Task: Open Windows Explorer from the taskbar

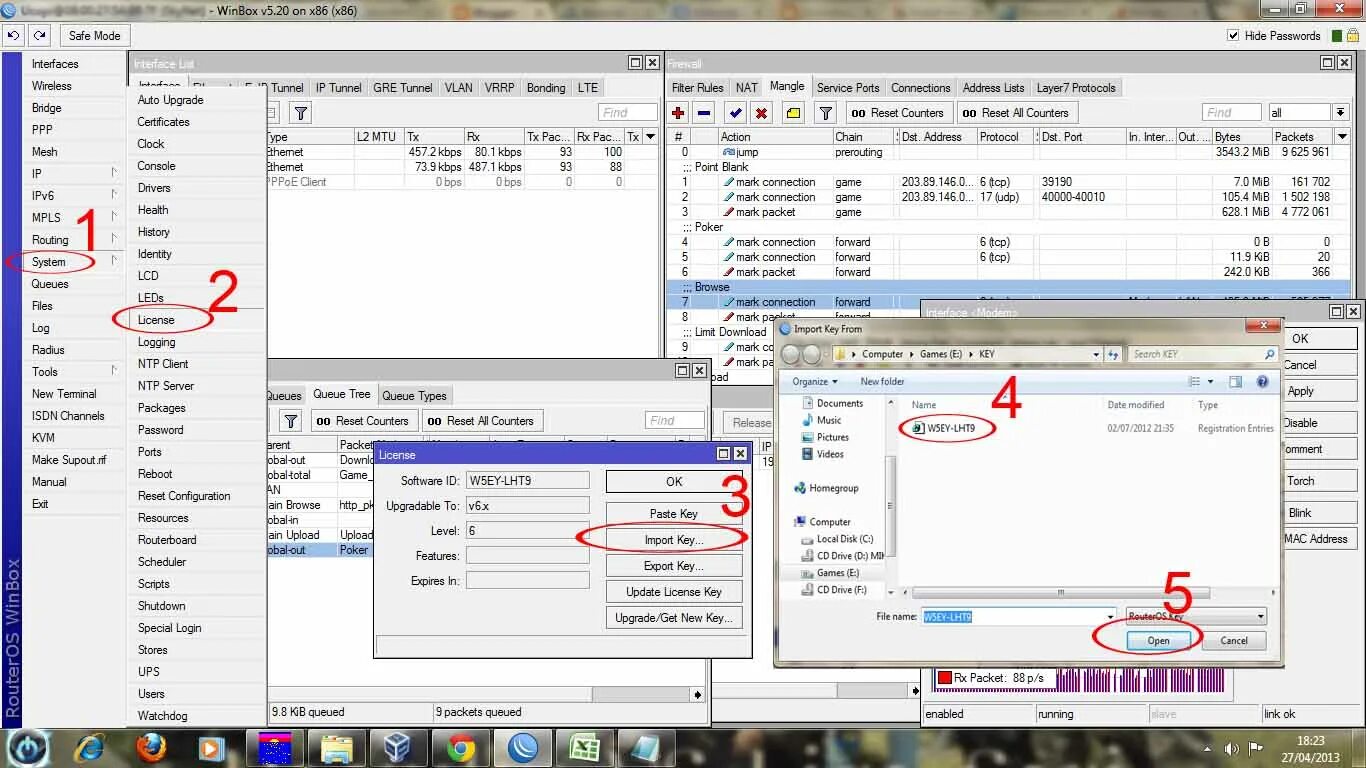Action: (336, 747)
